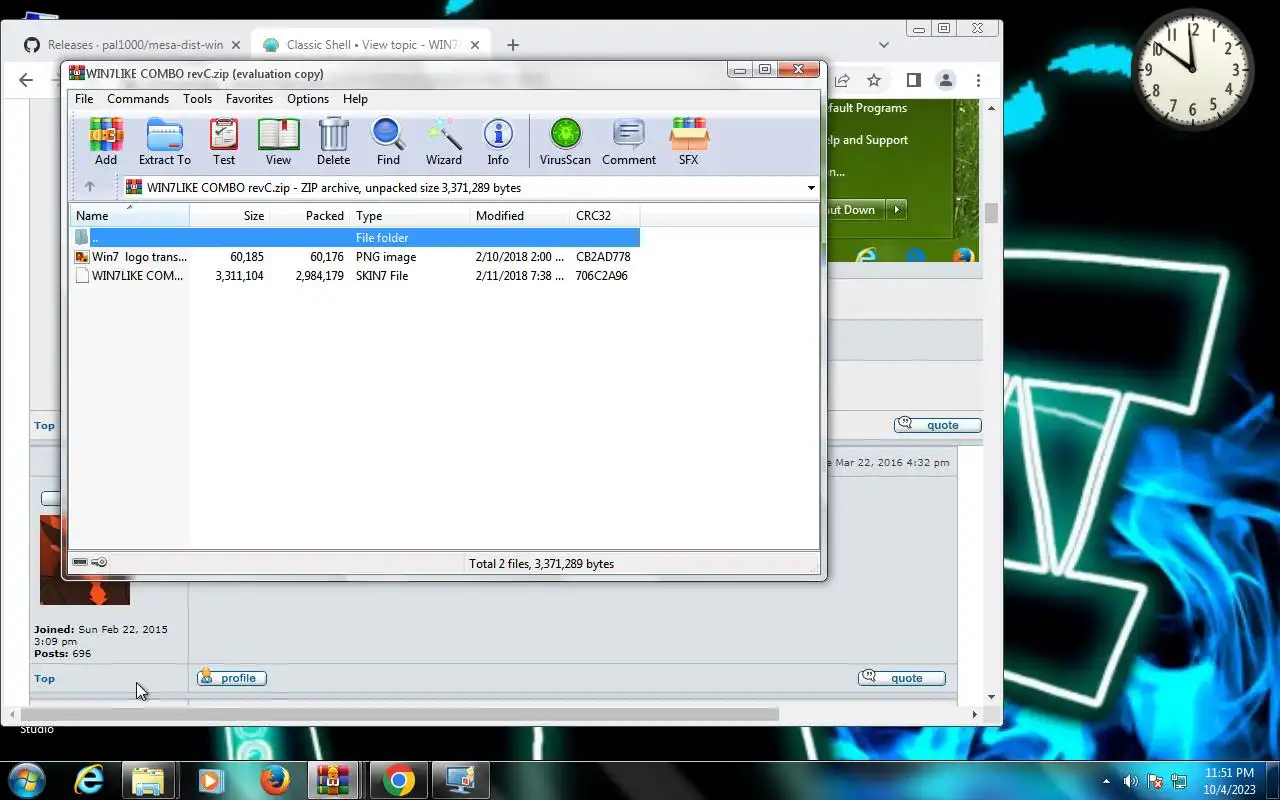Open Windows Media Player from taskbar
This screenshot has height=800, width=1280.
tap(211, 780)
